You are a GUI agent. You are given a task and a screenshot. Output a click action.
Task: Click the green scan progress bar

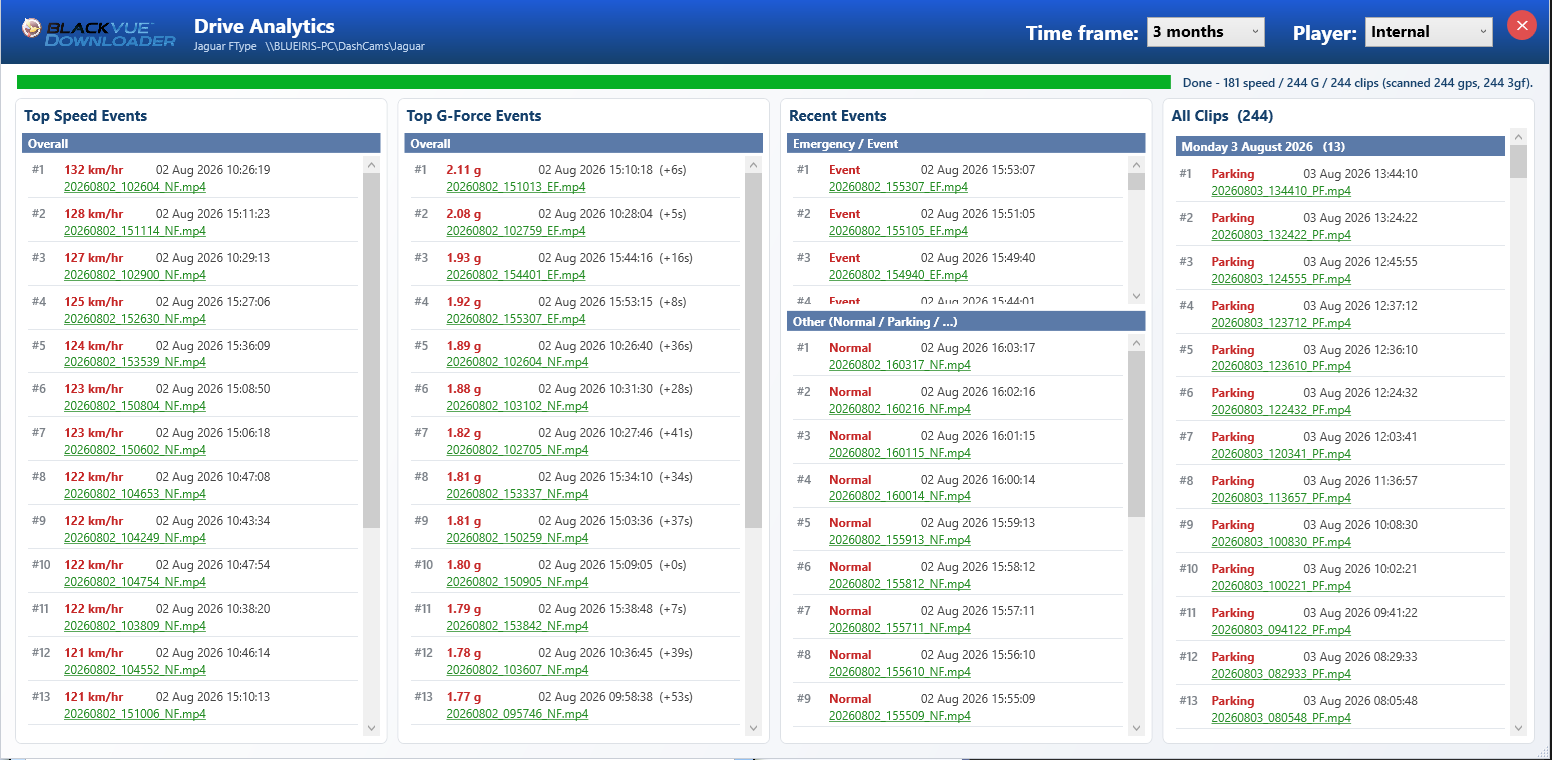pyautogui.click(x=594, y=82)
